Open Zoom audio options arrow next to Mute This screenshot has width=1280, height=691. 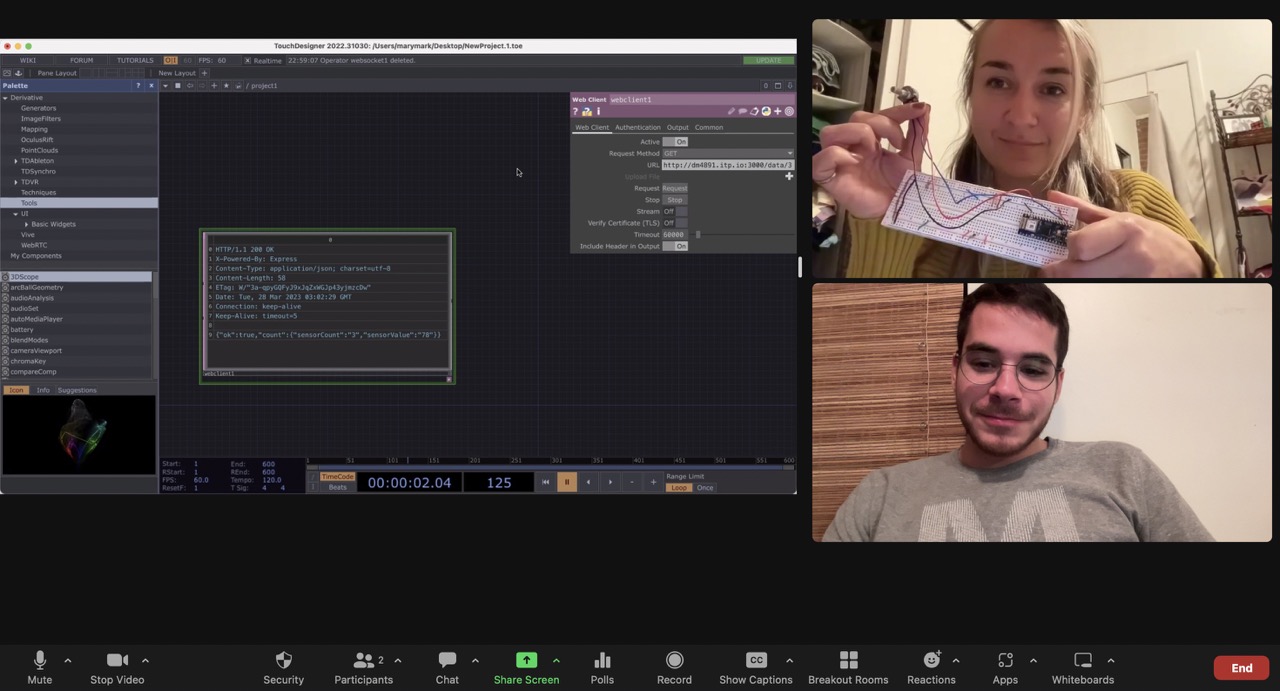[x=67, y=660]
